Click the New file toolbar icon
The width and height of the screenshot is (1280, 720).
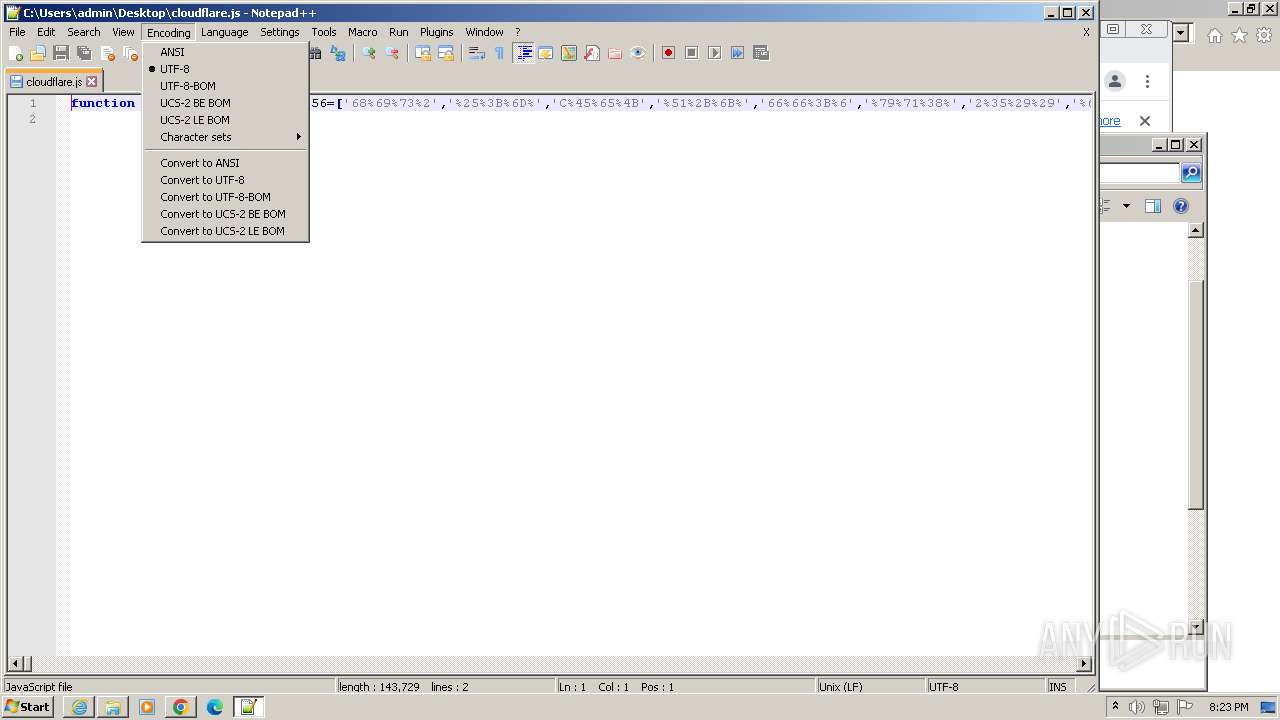click(15, 53)
